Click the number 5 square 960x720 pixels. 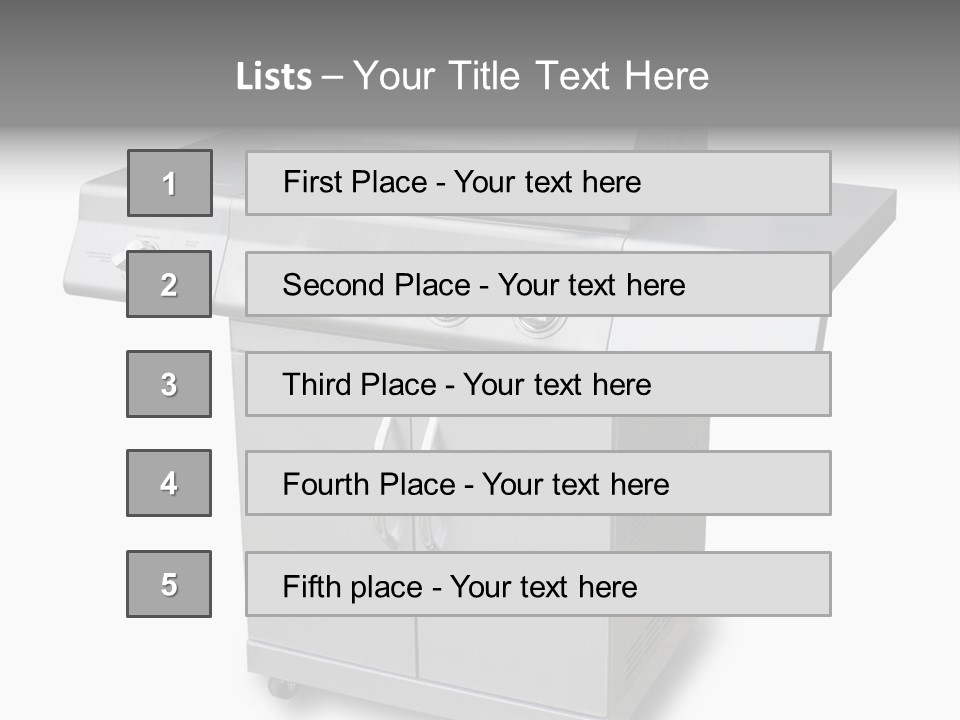click(169, 584)
